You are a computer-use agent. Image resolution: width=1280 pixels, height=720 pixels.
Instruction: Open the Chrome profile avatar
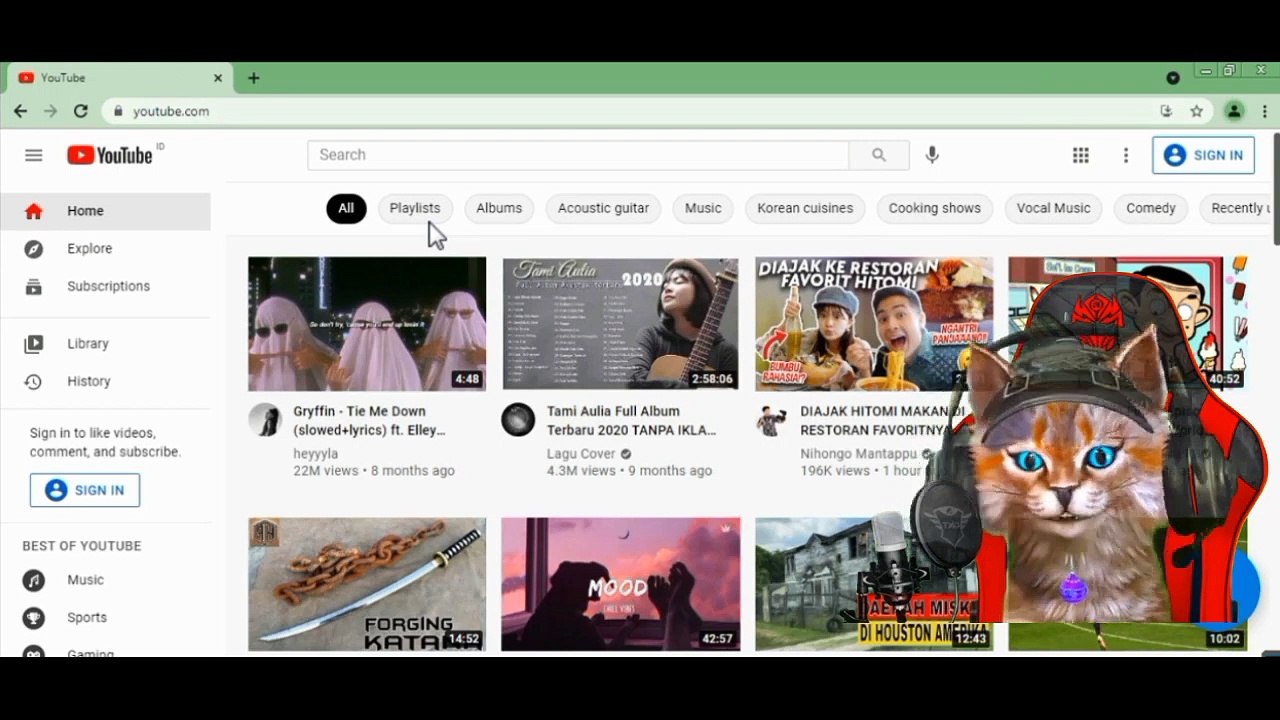pyautogui.click(x=1235, y=111)
